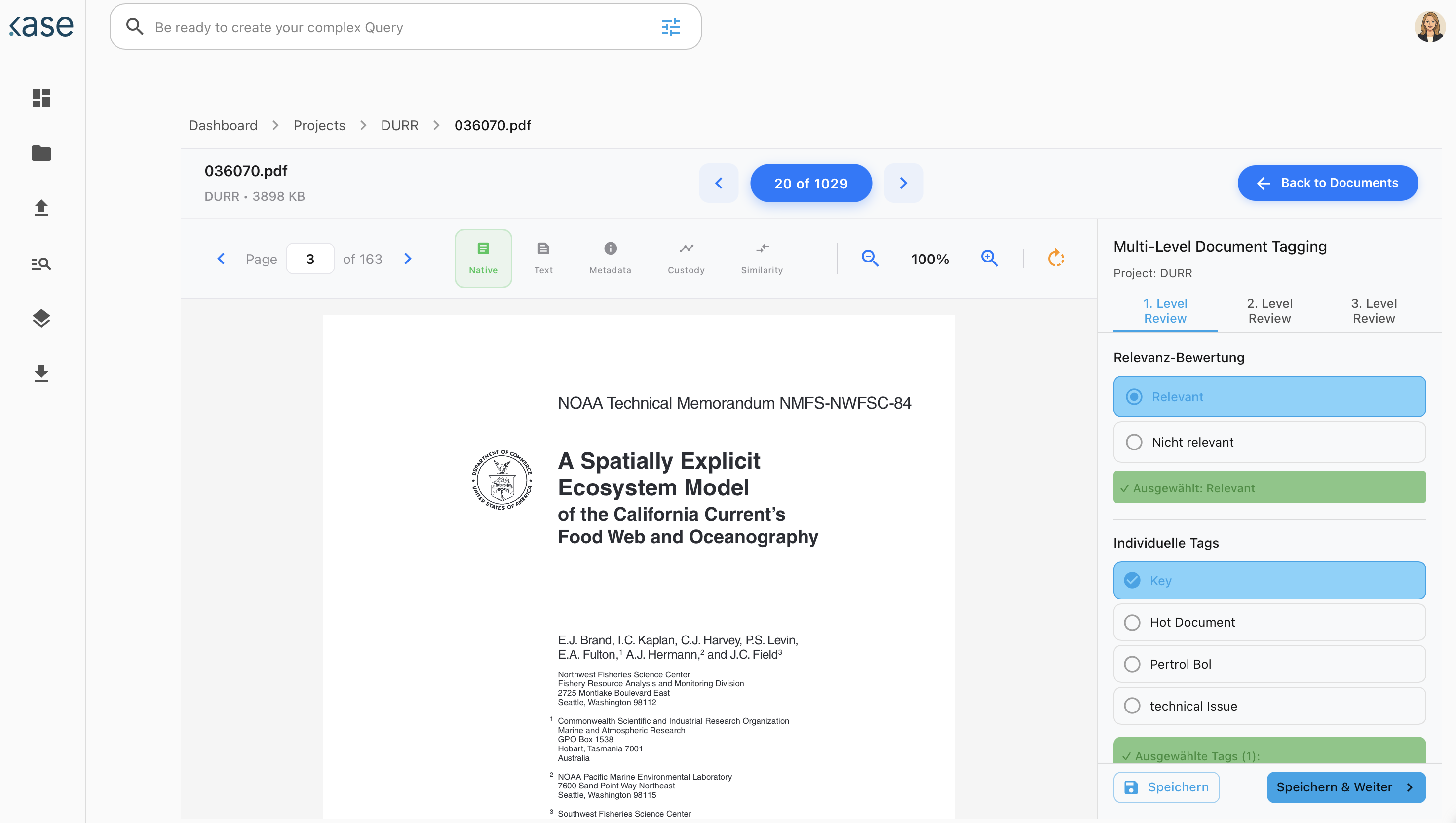Switch to 2. Level Review tab
This screenshot has height=823, width=1456.
pyautogui.click(x=1269, y=311)
